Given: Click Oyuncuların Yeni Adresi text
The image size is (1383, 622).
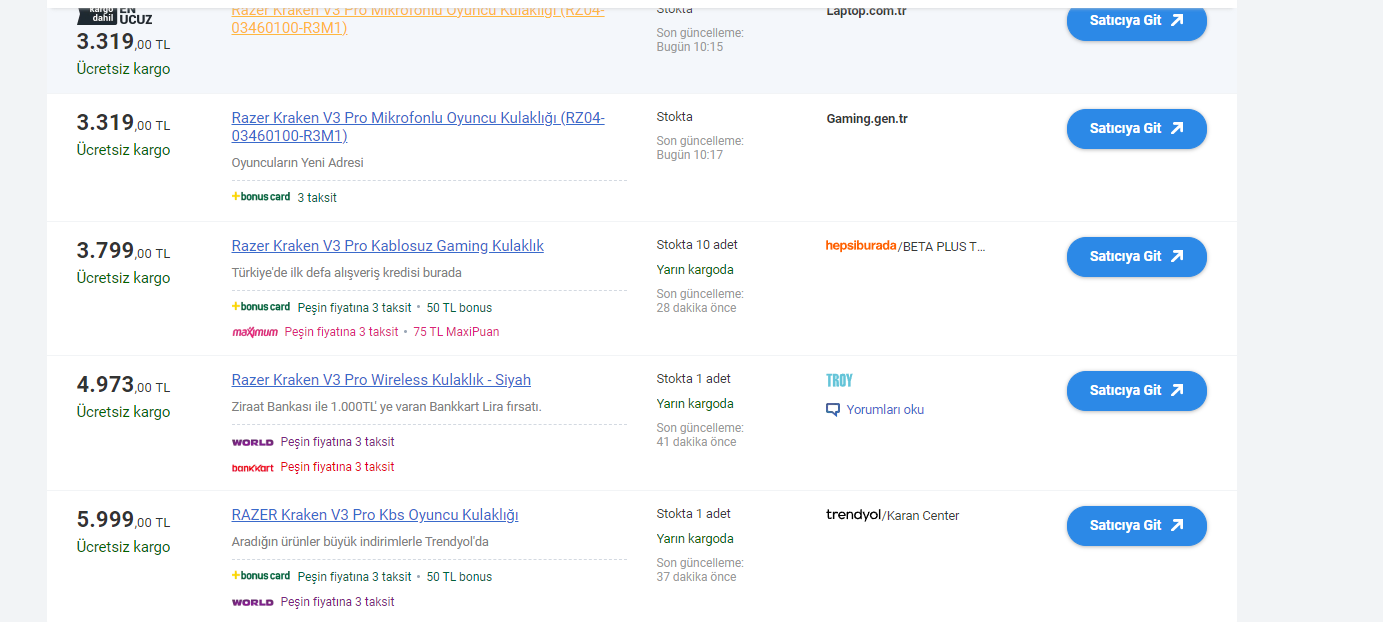Looking at the screenshot, I should [x=298, y=162].
